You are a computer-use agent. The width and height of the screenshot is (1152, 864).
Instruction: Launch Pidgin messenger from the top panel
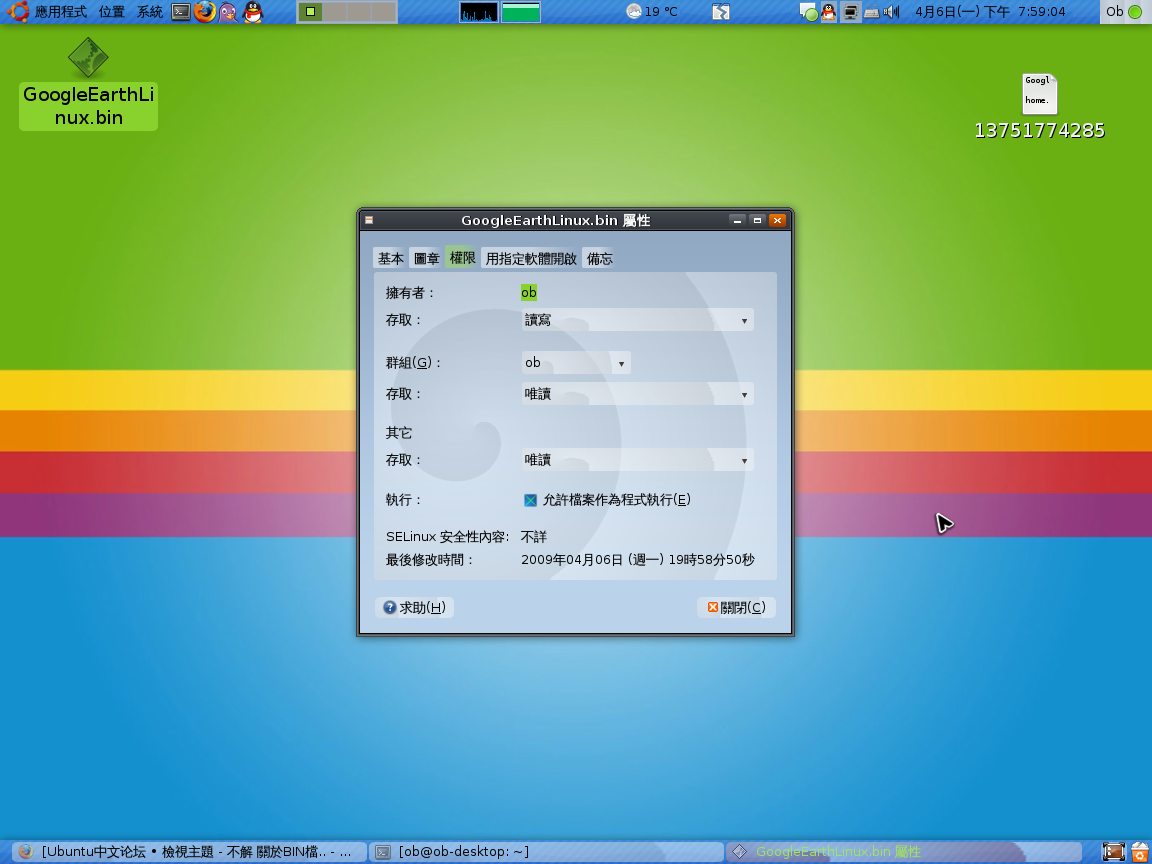coord(228,12)
